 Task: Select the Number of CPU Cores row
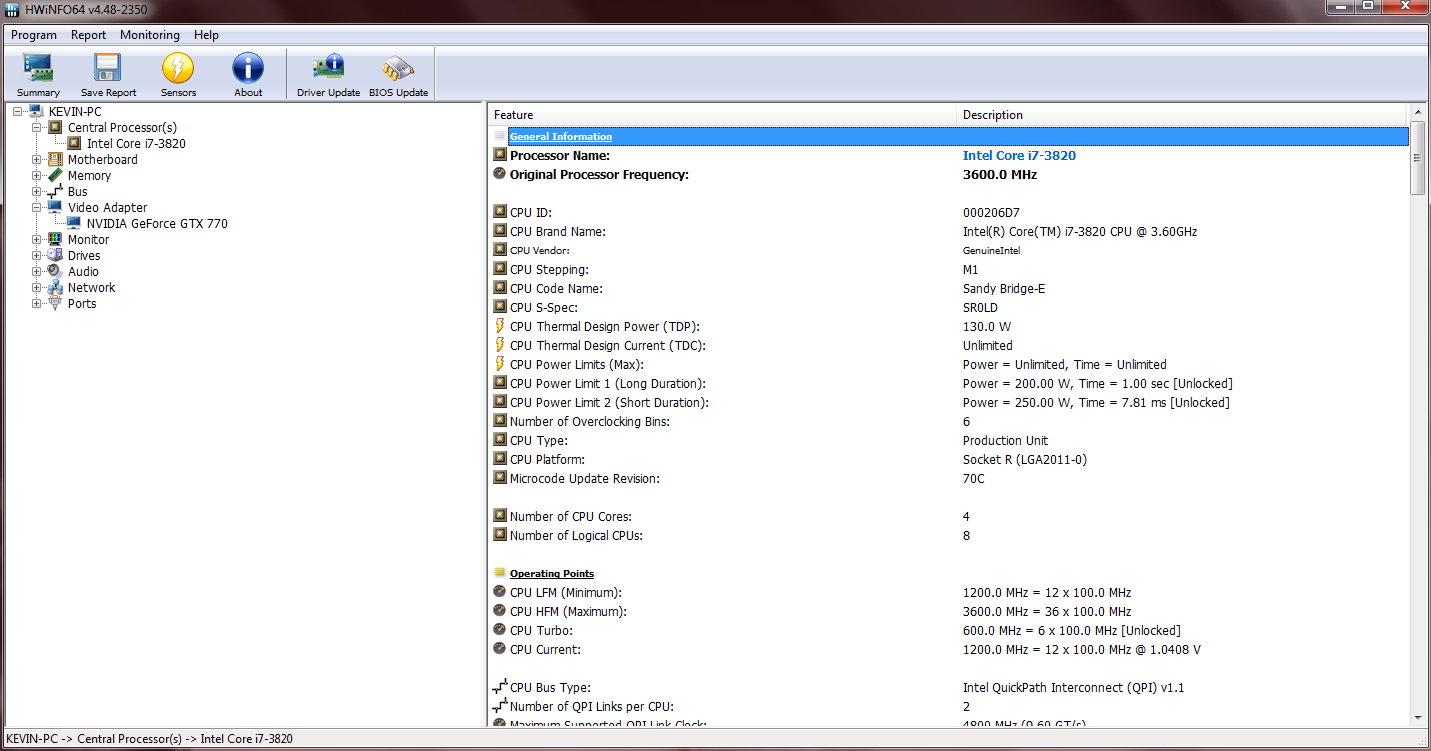pyautogui.click(x=950, y=516)
